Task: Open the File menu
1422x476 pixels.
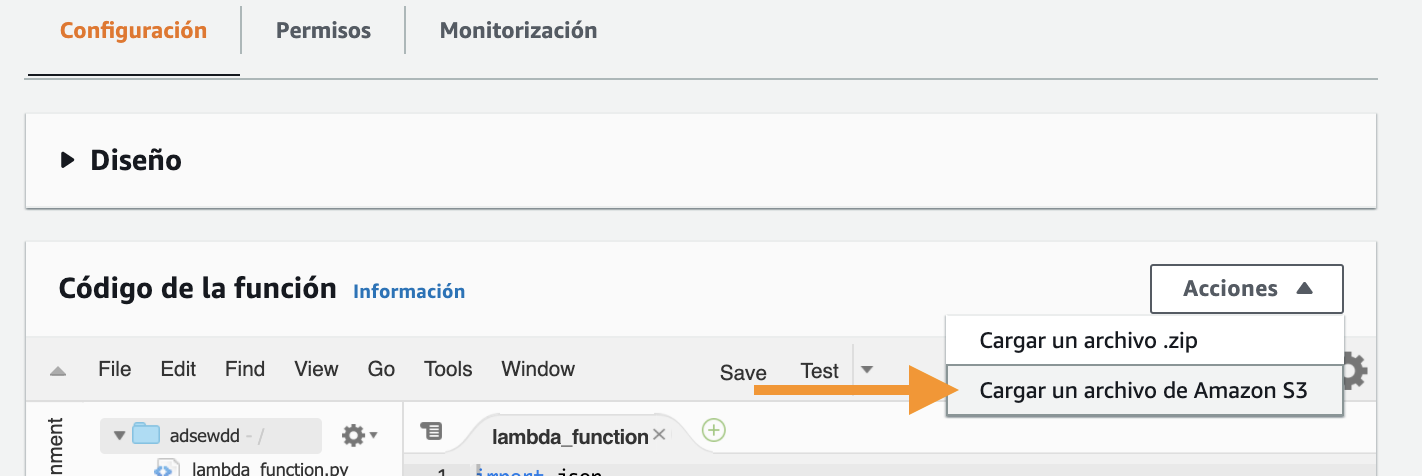Action: point(115,369)
